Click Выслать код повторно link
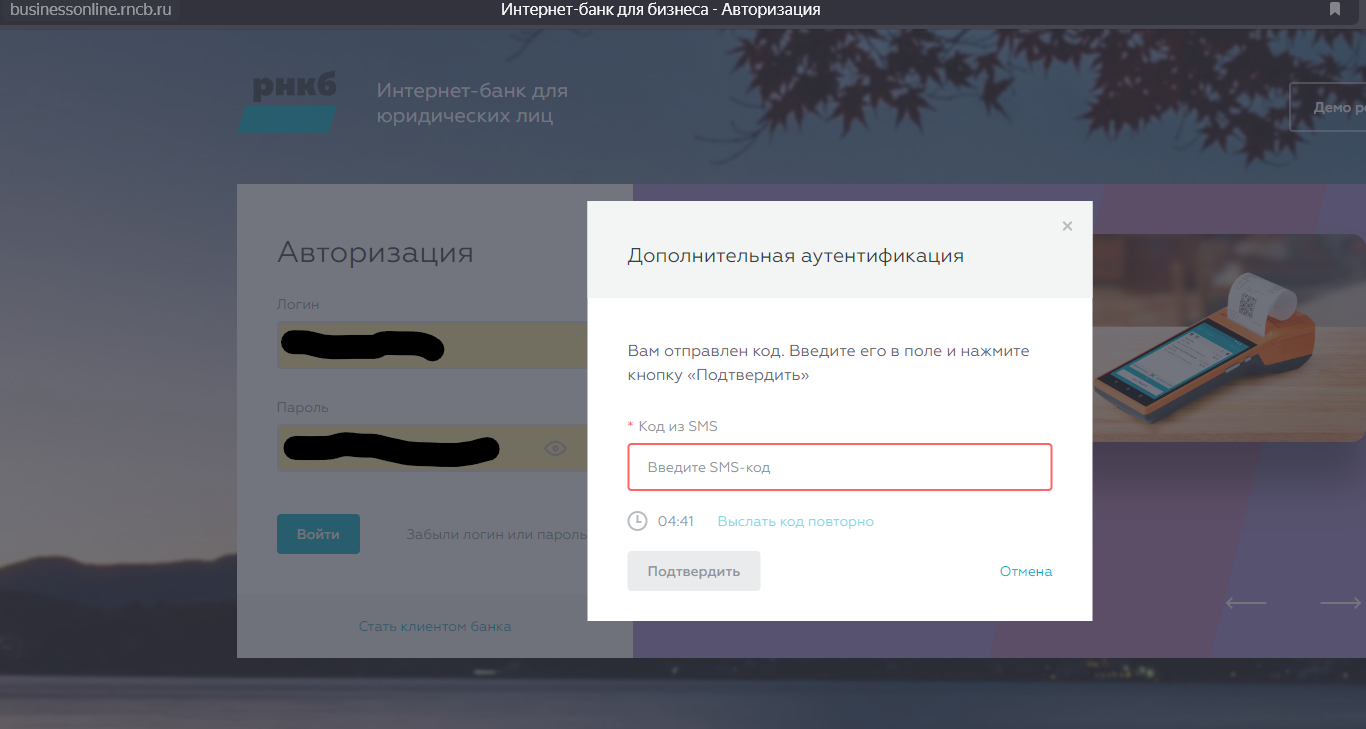Screen dimensions: 1366x729 [795, 521]
